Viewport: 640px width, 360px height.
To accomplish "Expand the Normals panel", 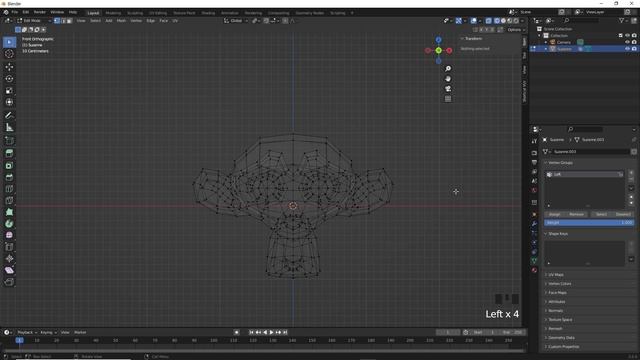I will [x=556, y=311].
